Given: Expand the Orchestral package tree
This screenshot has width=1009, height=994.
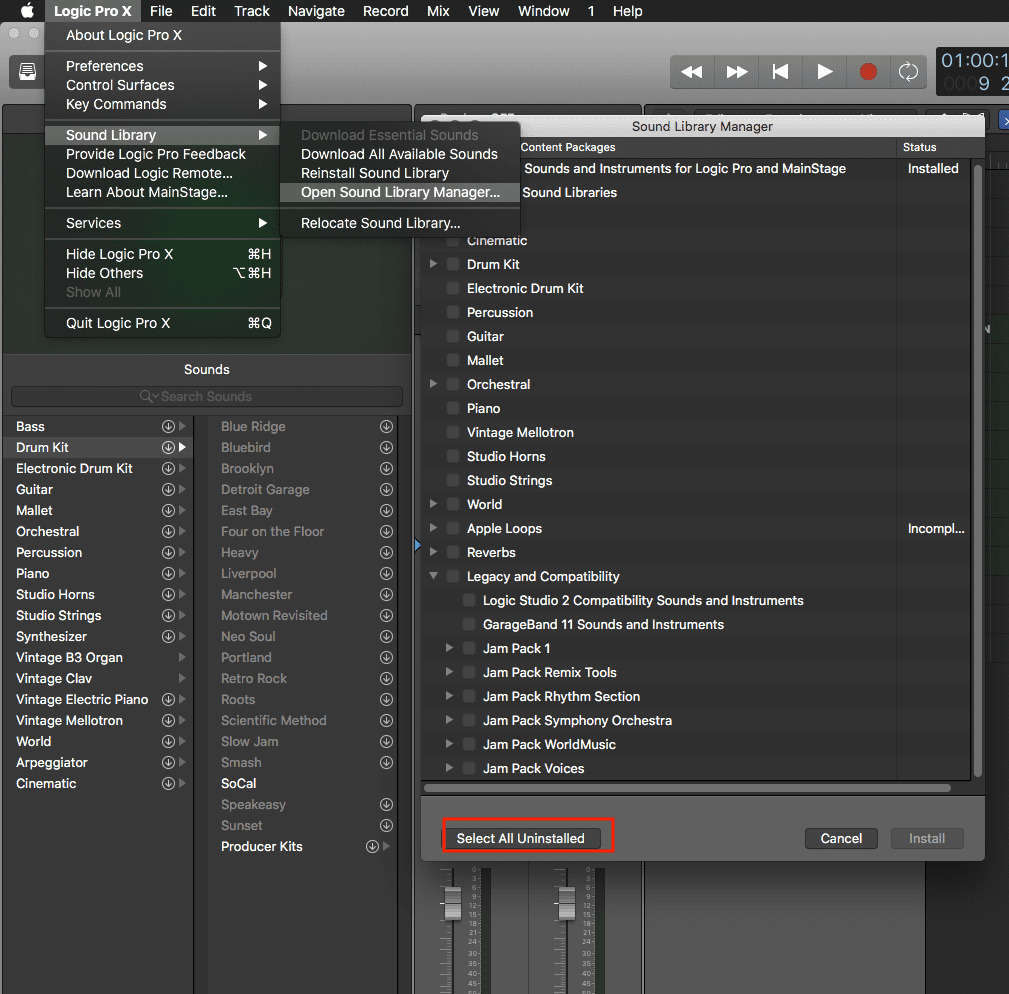Looking at the screenshot, I should pos(433,383).
